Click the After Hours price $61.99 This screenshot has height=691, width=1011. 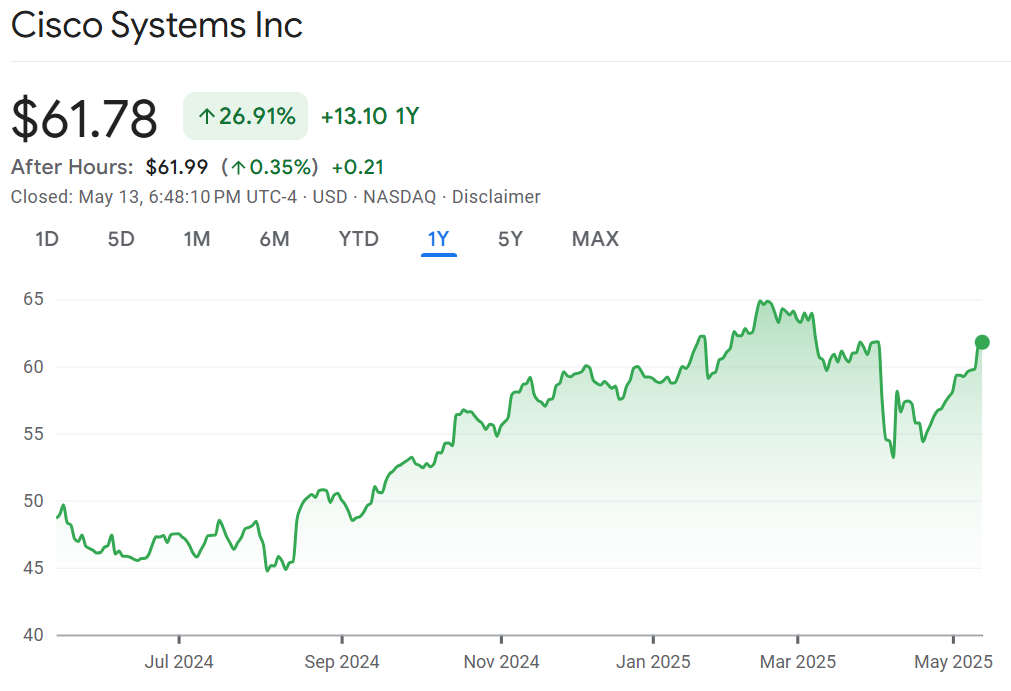click(177, 167)
